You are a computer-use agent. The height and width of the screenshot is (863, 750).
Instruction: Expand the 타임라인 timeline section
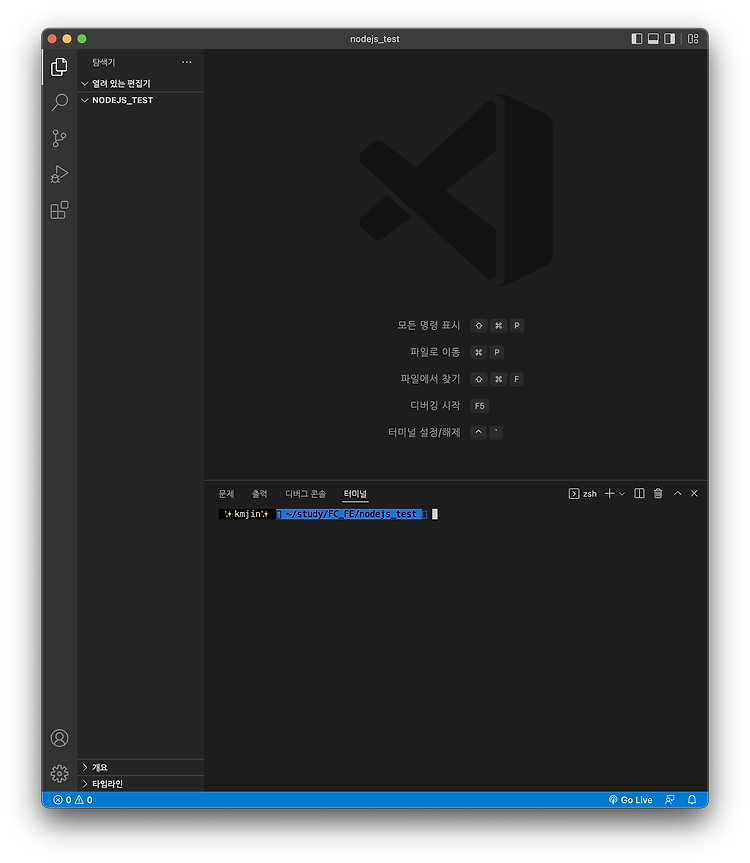click(141, 784)
